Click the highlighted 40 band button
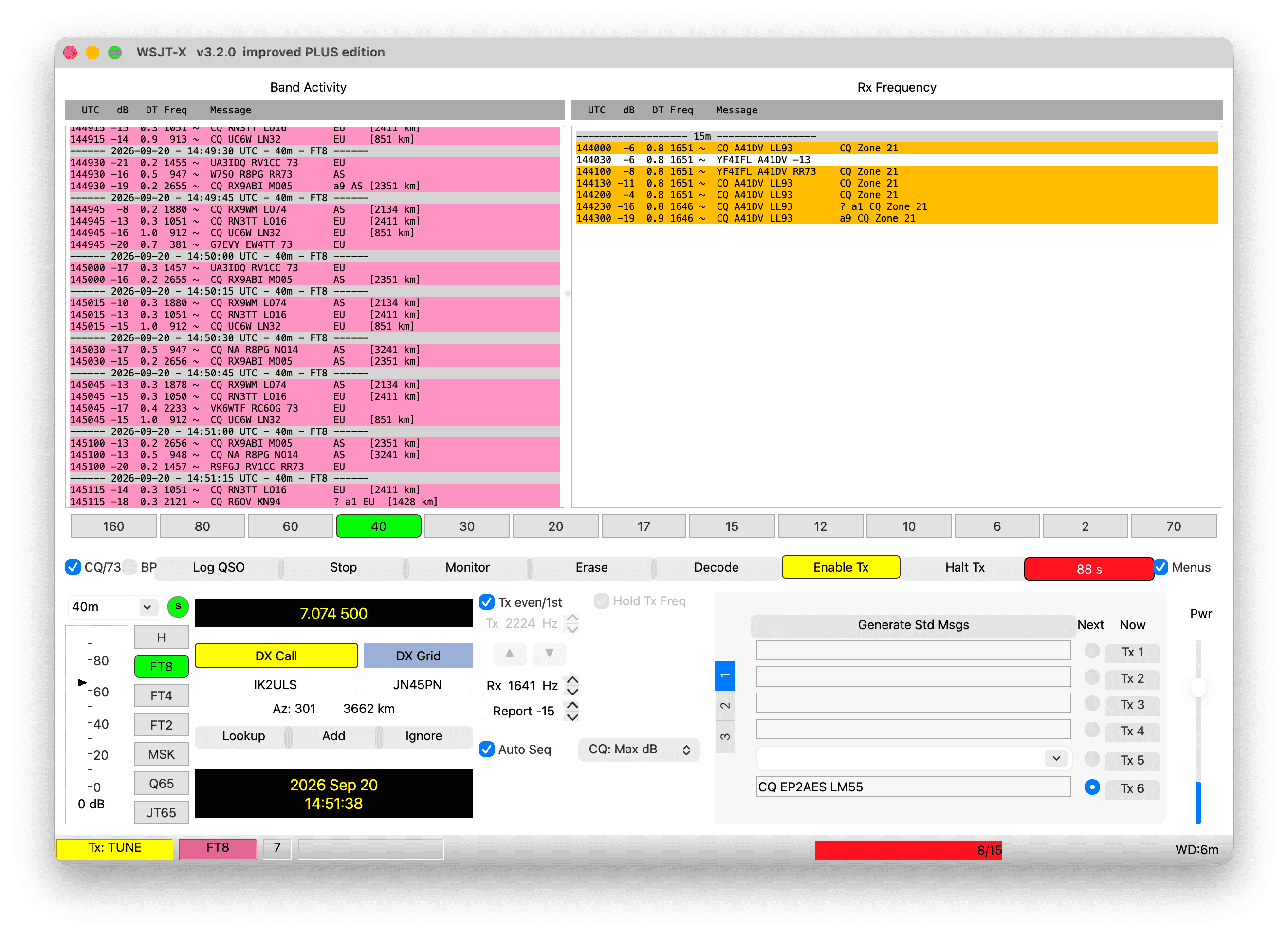This screenshot has width=1288, height=937. 379,526
